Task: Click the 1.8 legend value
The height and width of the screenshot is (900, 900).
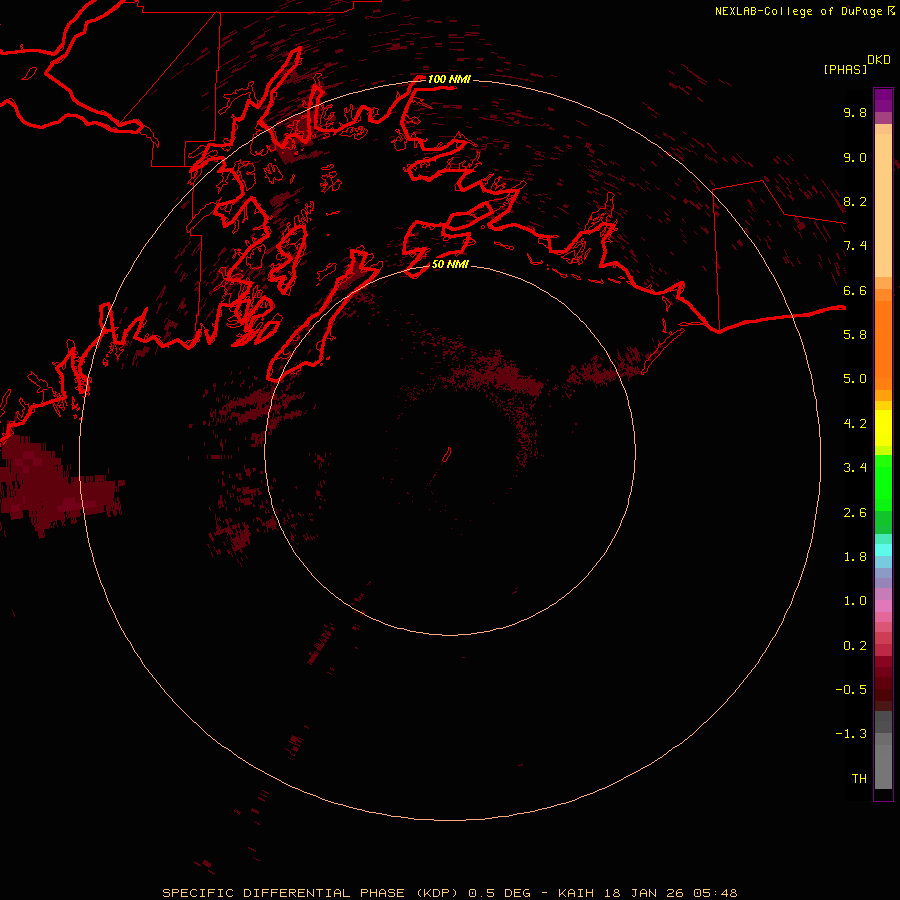Action: pos(855,557)
